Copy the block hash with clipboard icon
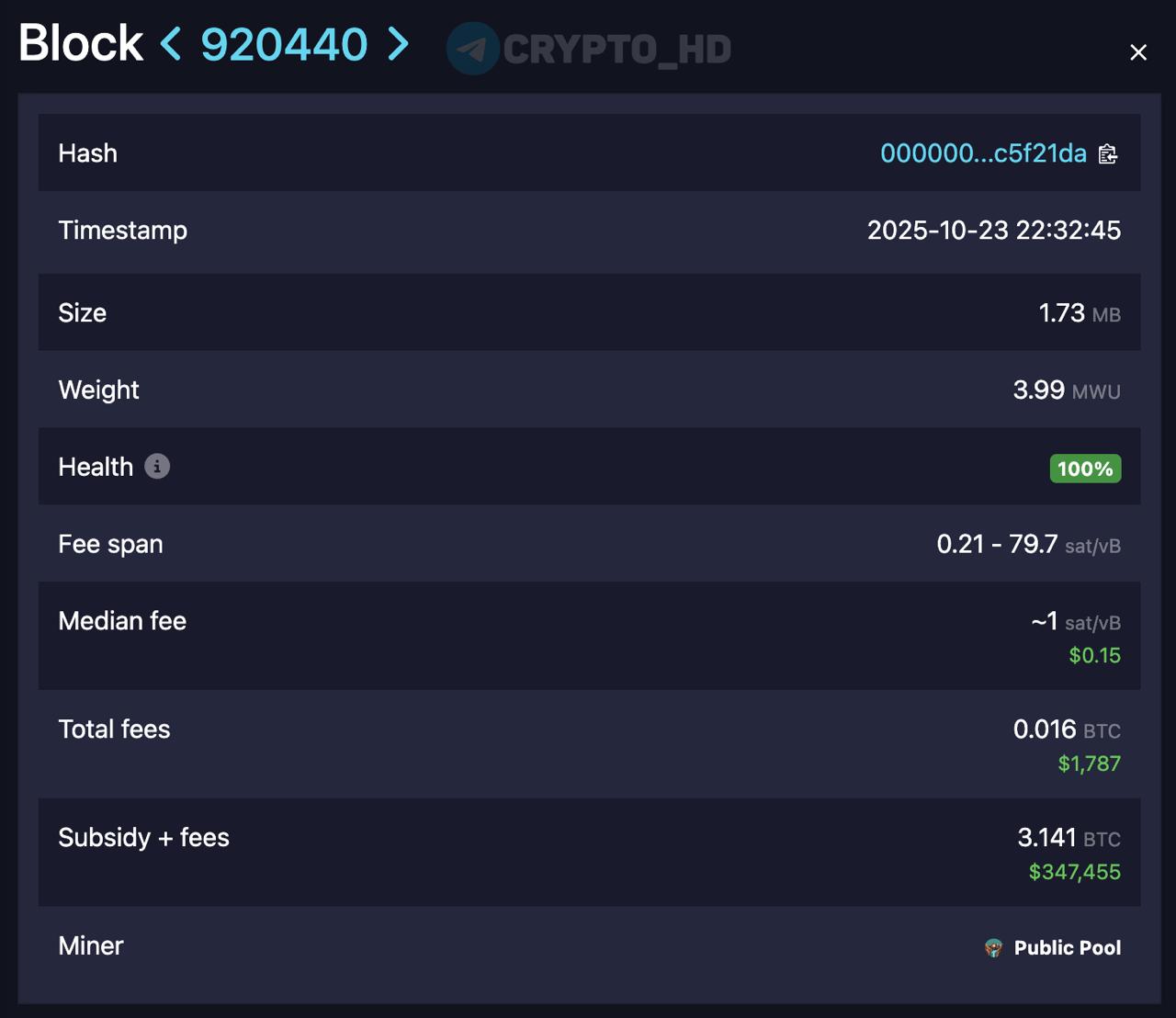The image size is (1176, 1018). pos(1108,154)
